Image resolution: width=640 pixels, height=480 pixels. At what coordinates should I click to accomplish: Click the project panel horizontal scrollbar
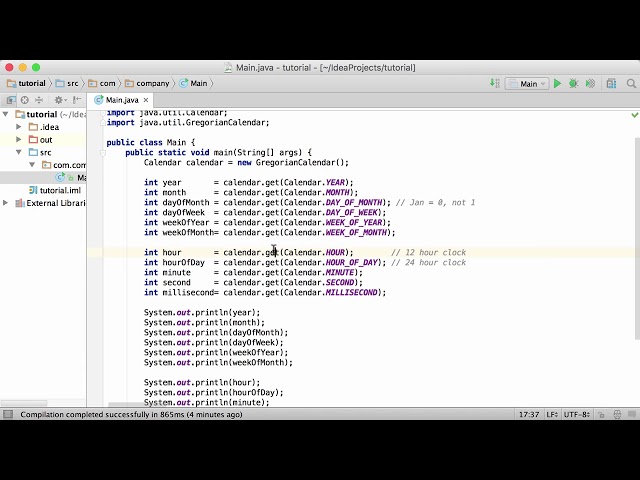tap(24, 403)
